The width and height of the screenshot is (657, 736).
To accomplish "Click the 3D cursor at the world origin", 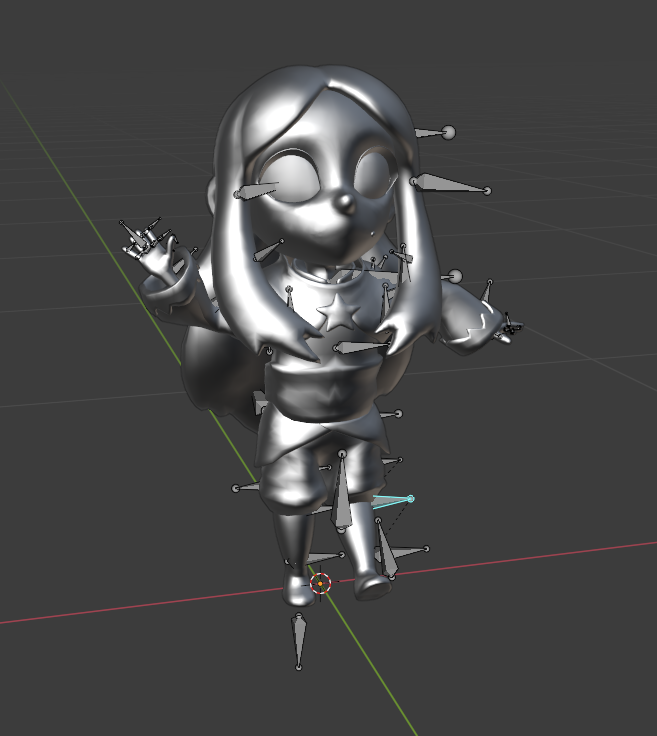I will coord(321,583).
